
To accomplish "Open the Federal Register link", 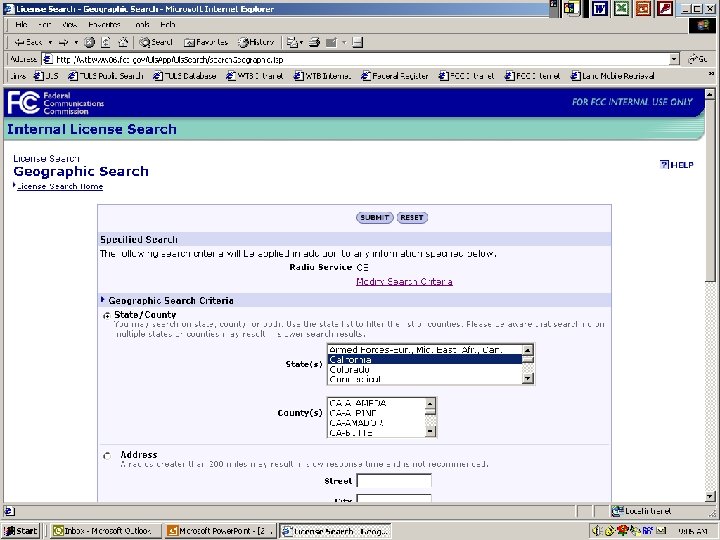I will pos(395,76).
